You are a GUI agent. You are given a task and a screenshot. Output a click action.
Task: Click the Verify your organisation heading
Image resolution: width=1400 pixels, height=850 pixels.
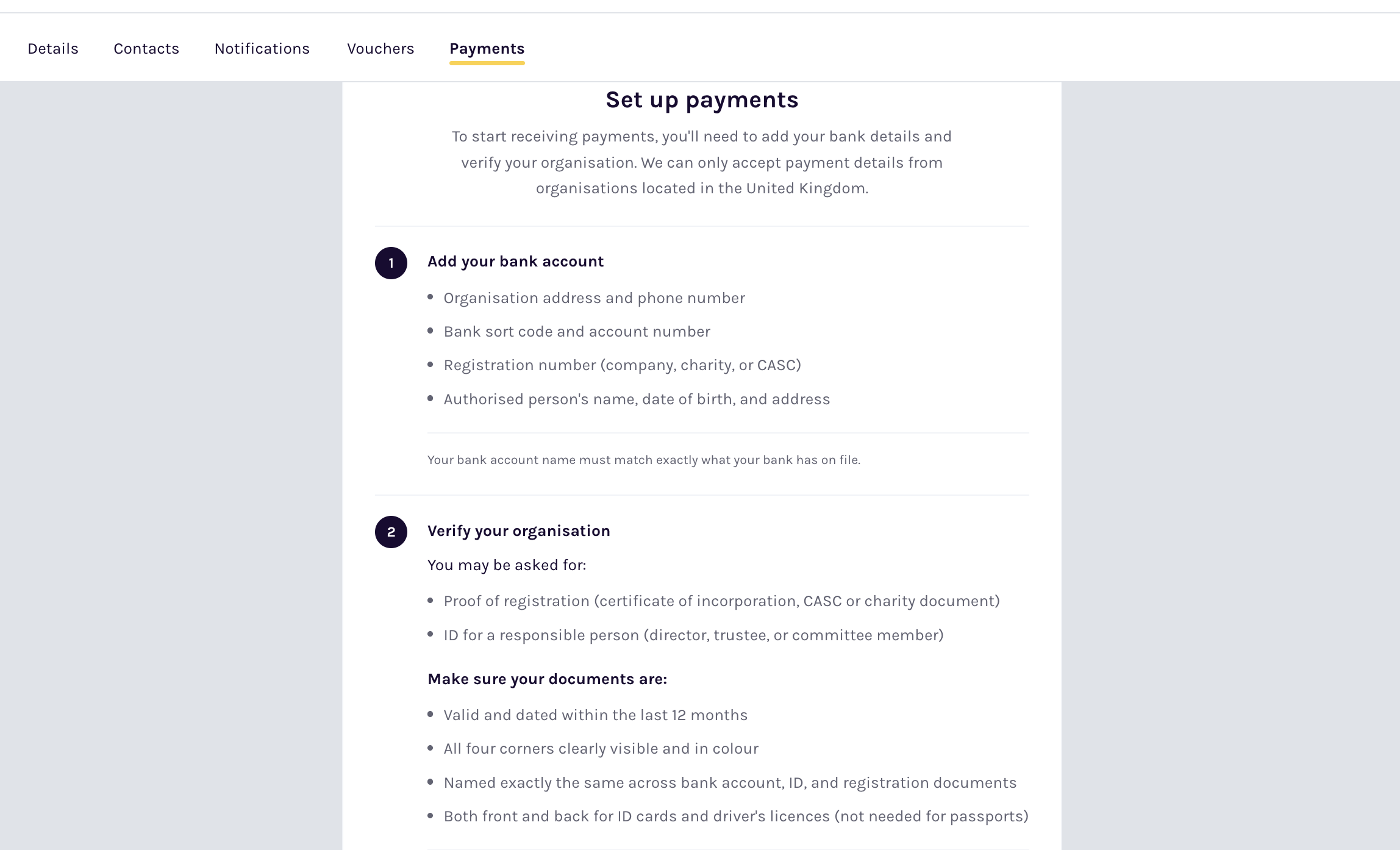518,531
